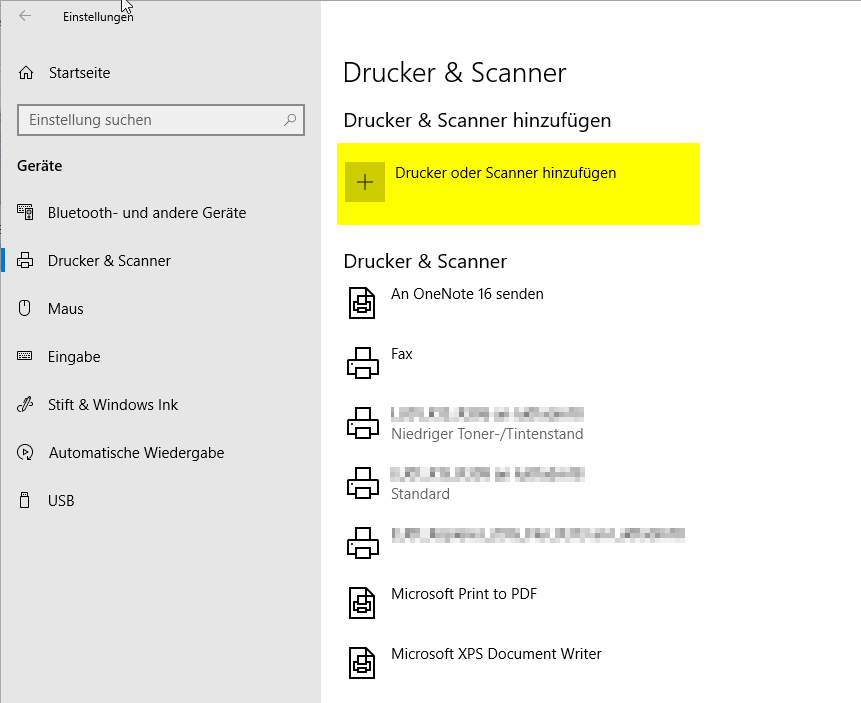Click the back arrow in Einstellungen

pyautogui.click(x=25, y=16)
